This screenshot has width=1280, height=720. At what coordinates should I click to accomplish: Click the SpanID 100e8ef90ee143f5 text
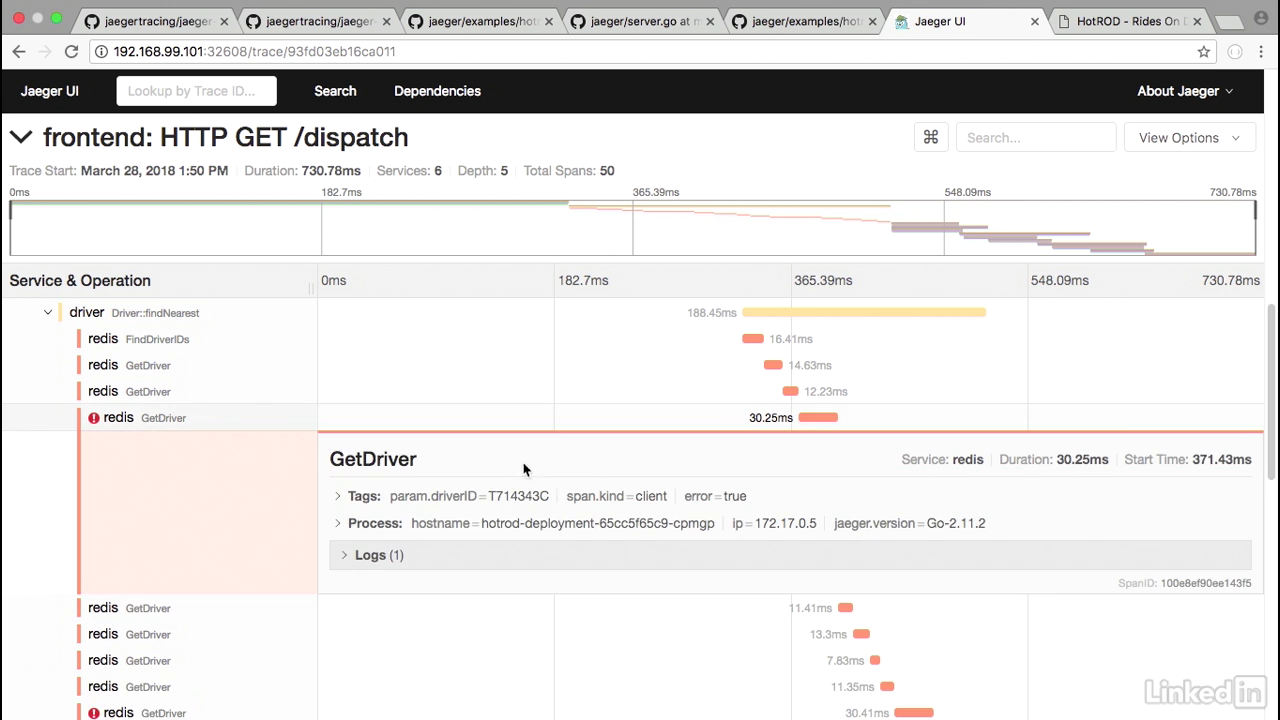1184,583
